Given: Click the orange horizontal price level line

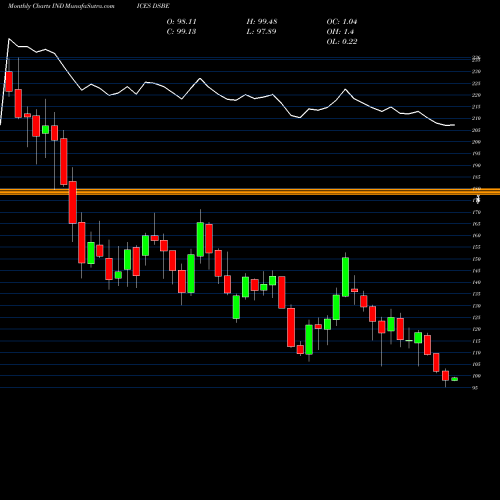Looking at the screenshot, I should click(x=250, y=192).
